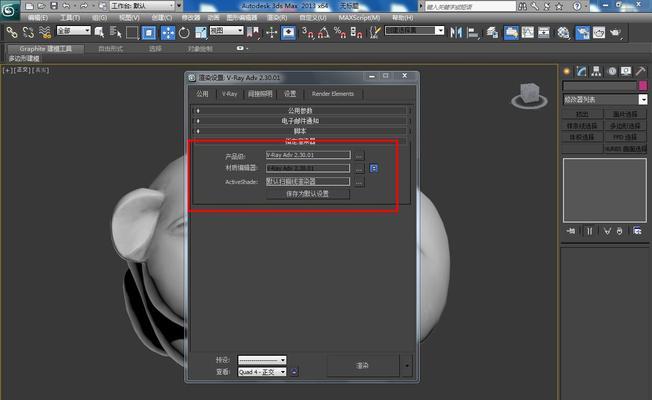Image resolution: width=652 pixels, height=400 pixels.
Task: Click the Unlink Selection tool
Action: tap(28, 32)
